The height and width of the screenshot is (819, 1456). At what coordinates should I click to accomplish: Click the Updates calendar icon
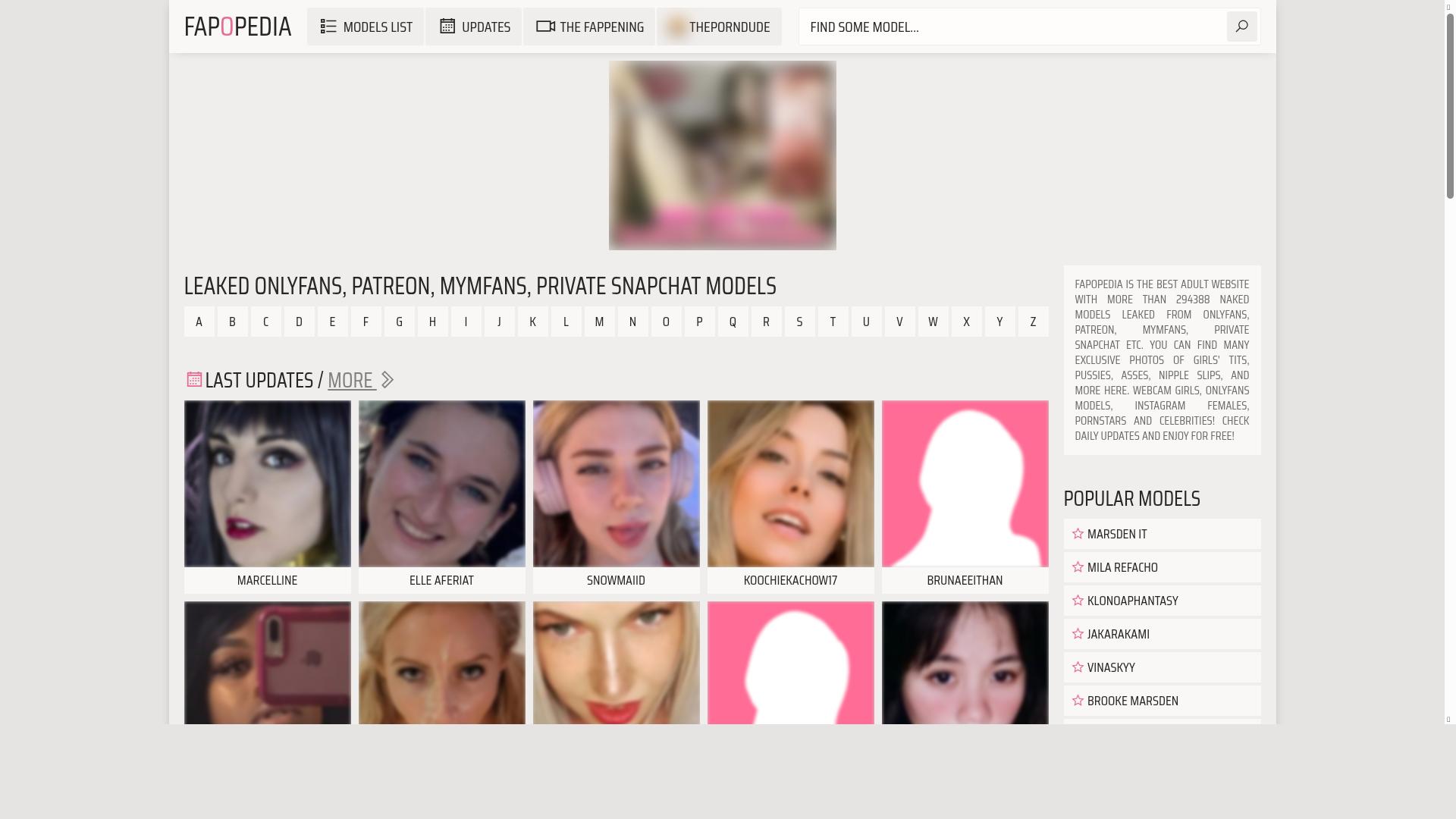point(447,27)
